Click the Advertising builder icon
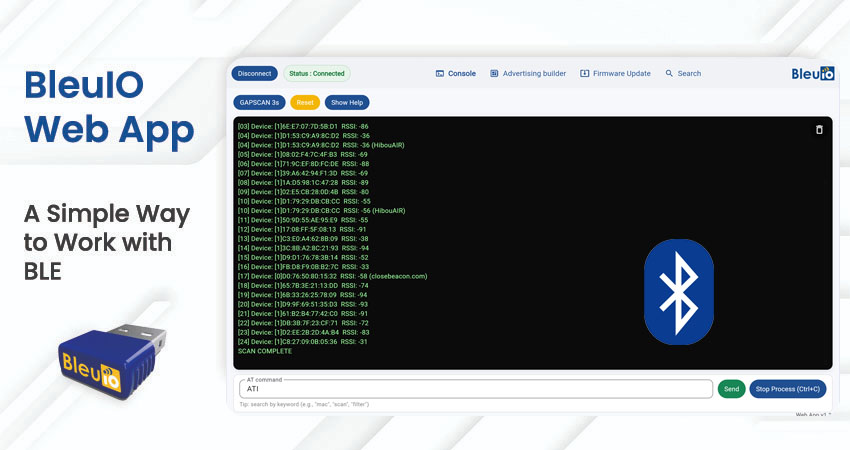Screen dimensions: 850x450 pyautogui.click(x=494, y=73)
